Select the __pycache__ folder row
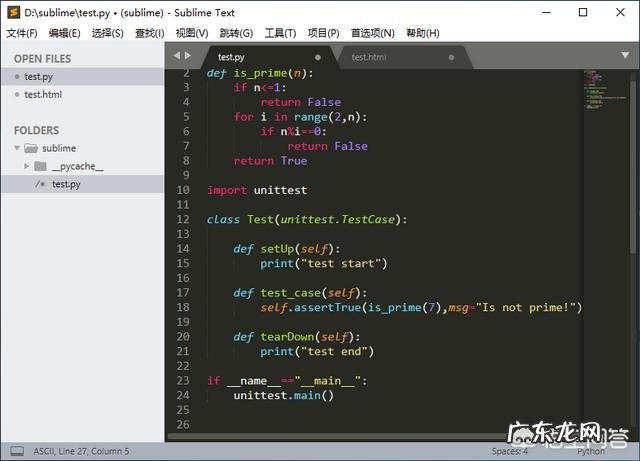Screen dimensions: 640x461 [x=82, y=166]
